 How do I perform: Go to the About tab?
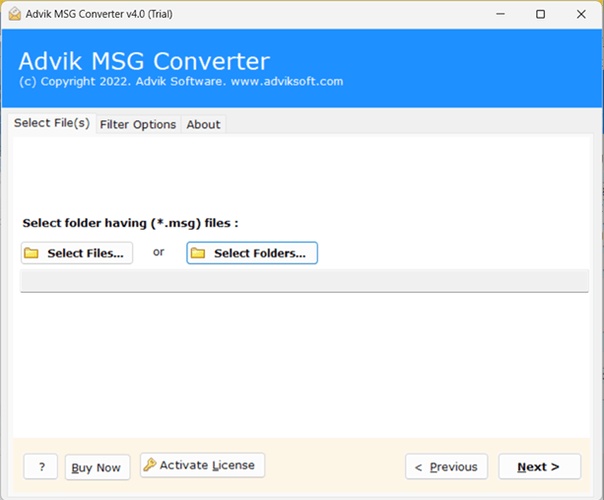pyautogui.click(x=203, y=124)
